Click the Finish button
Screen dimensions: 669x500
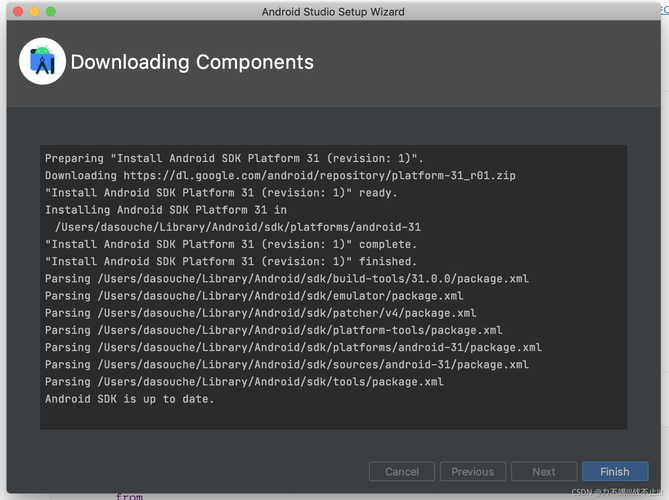(615, 471)
